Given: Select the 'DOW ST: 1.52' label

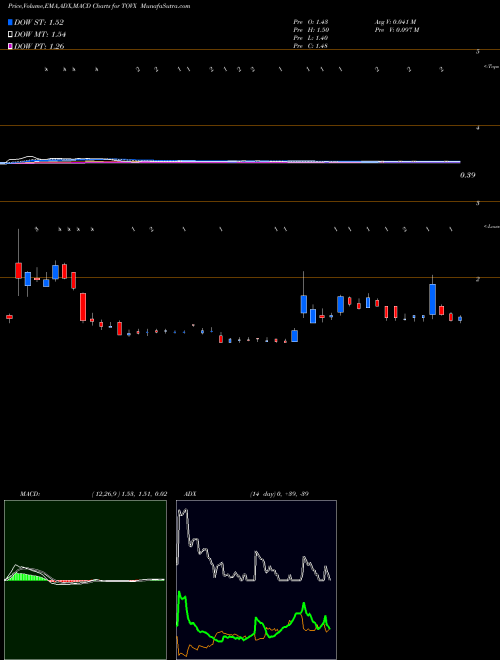Looking at the screenshot, I should (39, 23).
